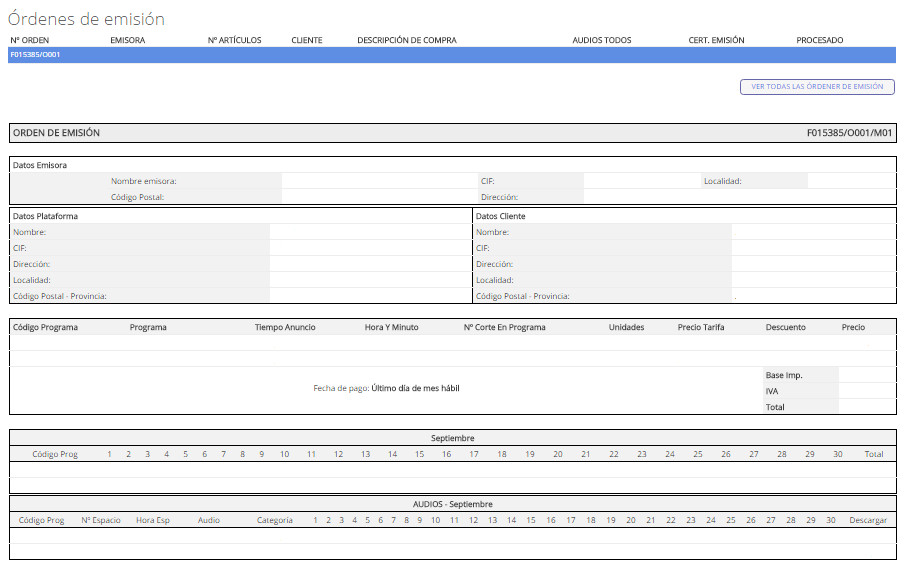The height and width of the screenshot is (577, 914).
Task: Click the Dirección label in Datos Emisora
Action: click(499, 197)
